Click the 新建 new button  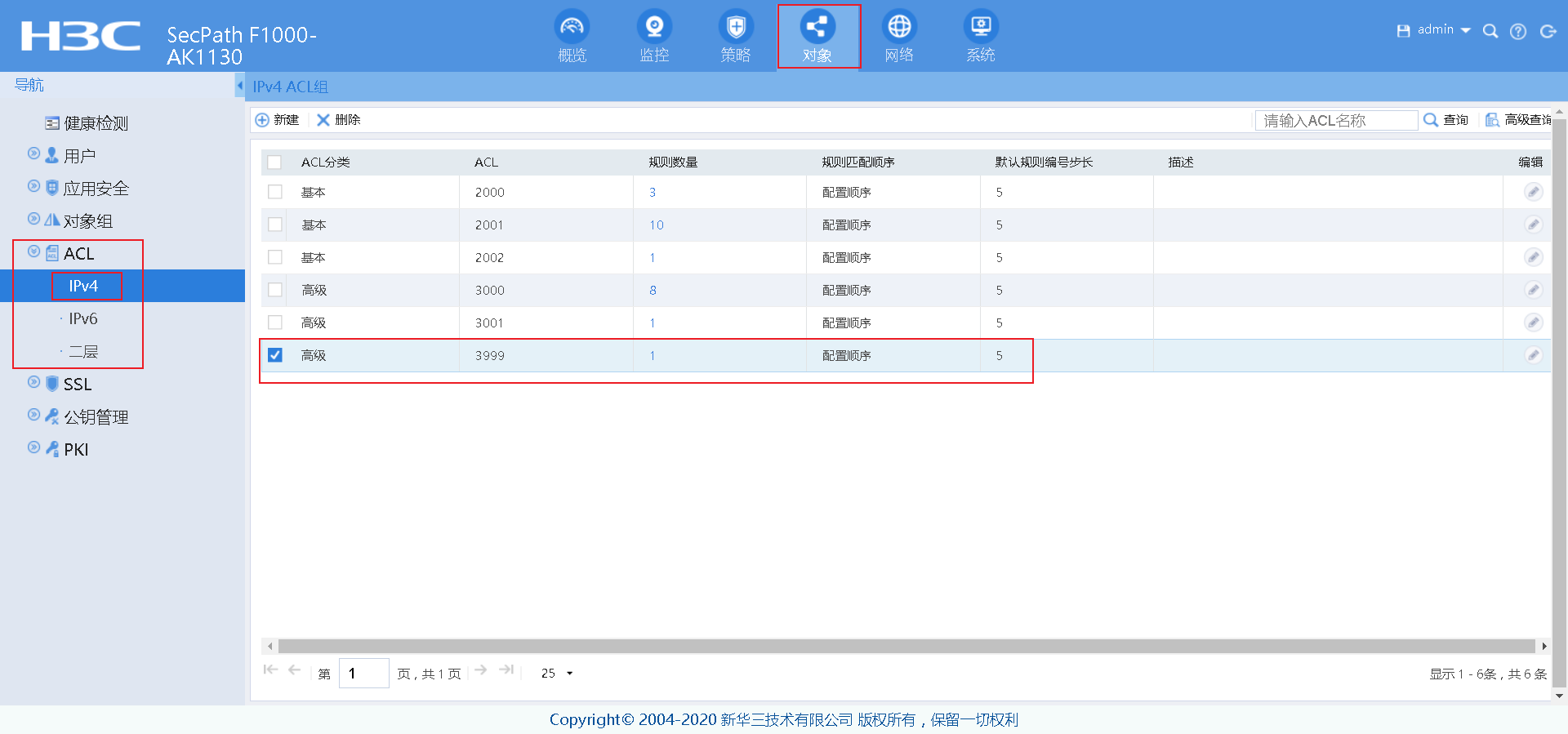point(278,120)
